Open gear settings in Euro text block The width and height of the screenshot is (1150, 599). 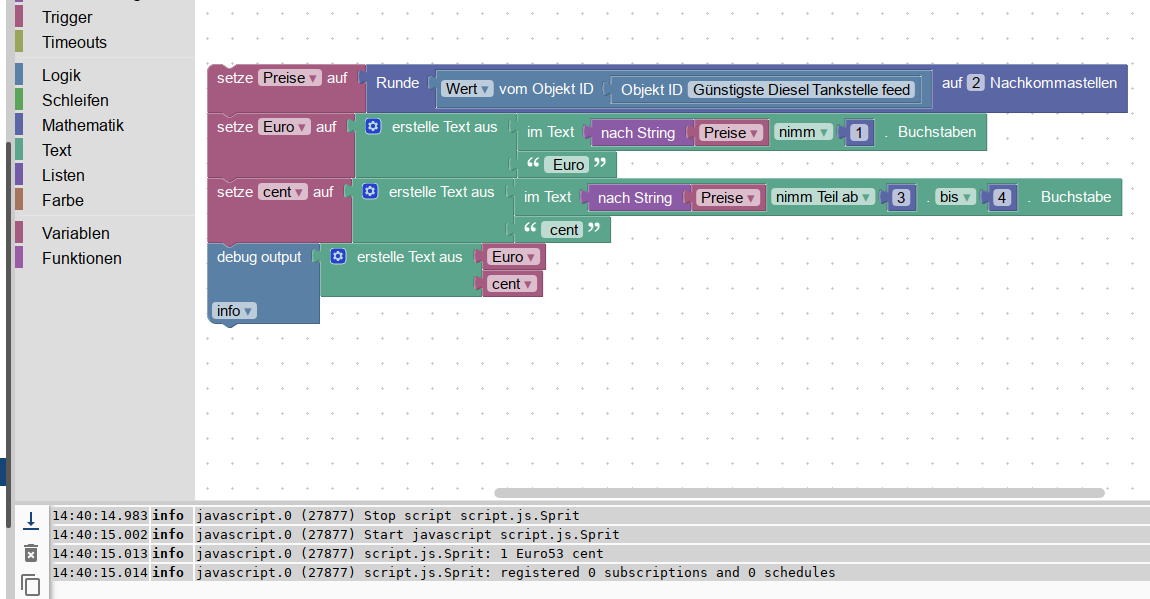coord(373,126)
